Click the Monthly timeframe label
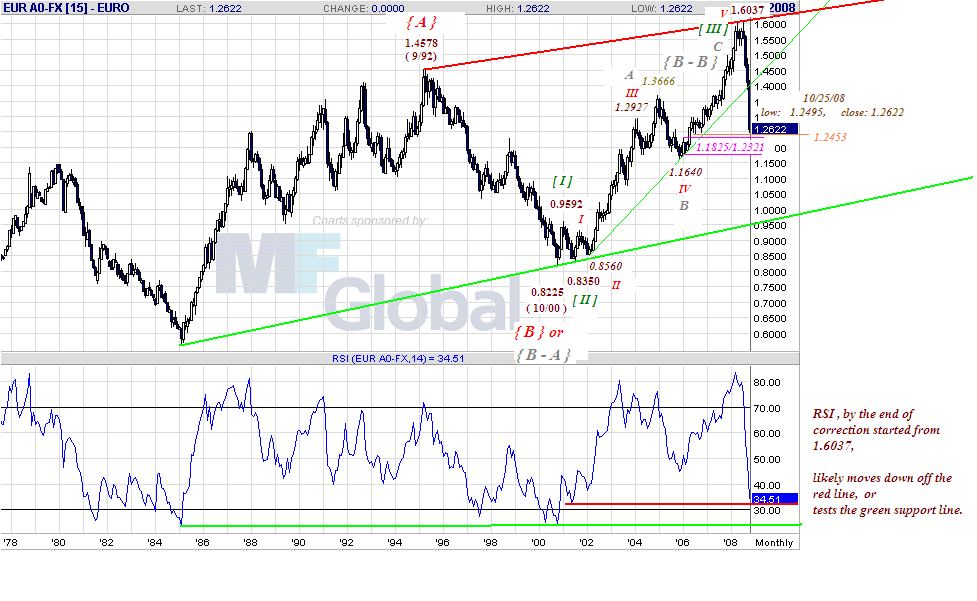Image resolution: width=977 pixels, height=601 pixels. pyautogui.click(x=774, y=543)
